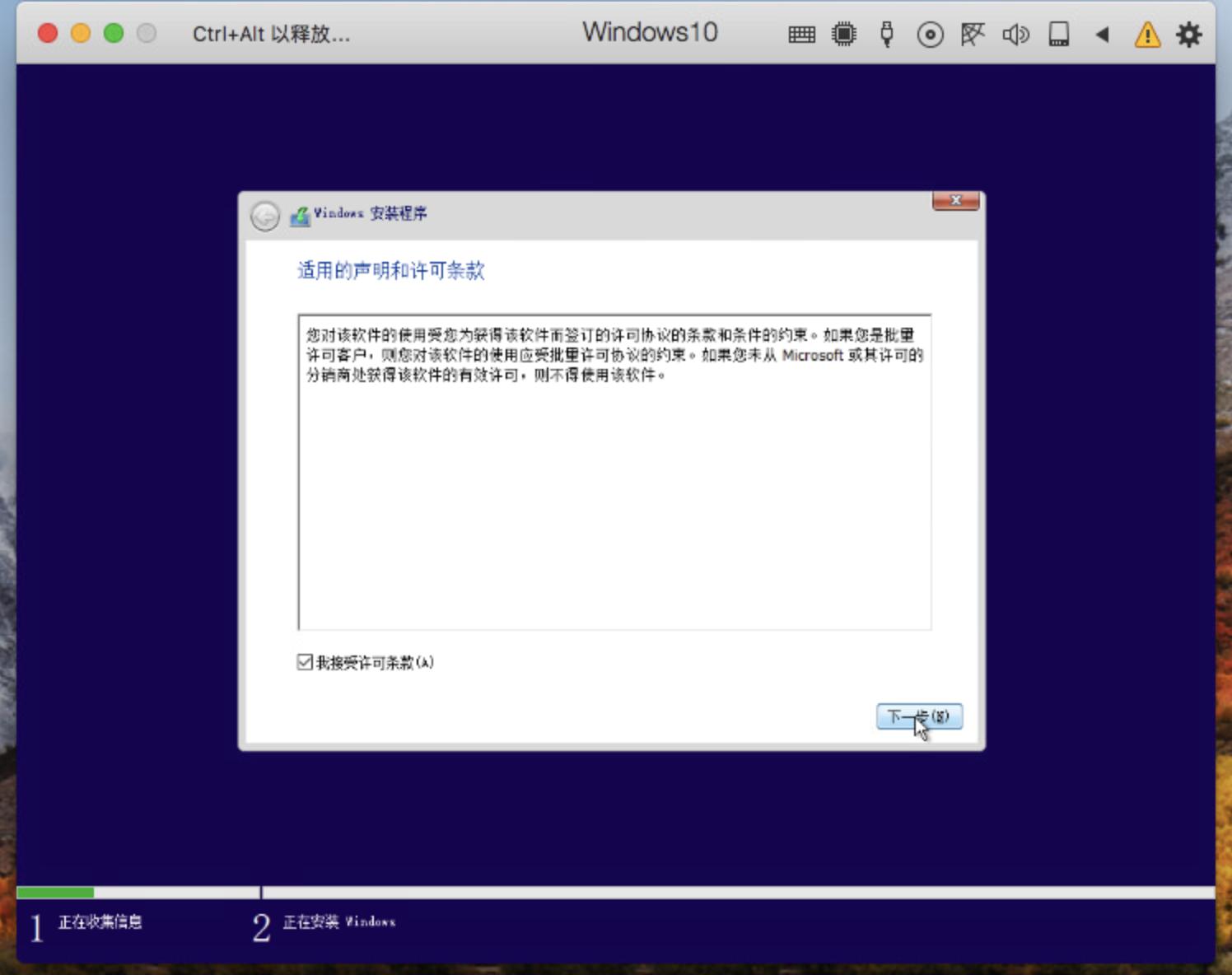1232x975 pixels.
Task: Close the Windows 安装程序 dialog
Action: [954, 199]
